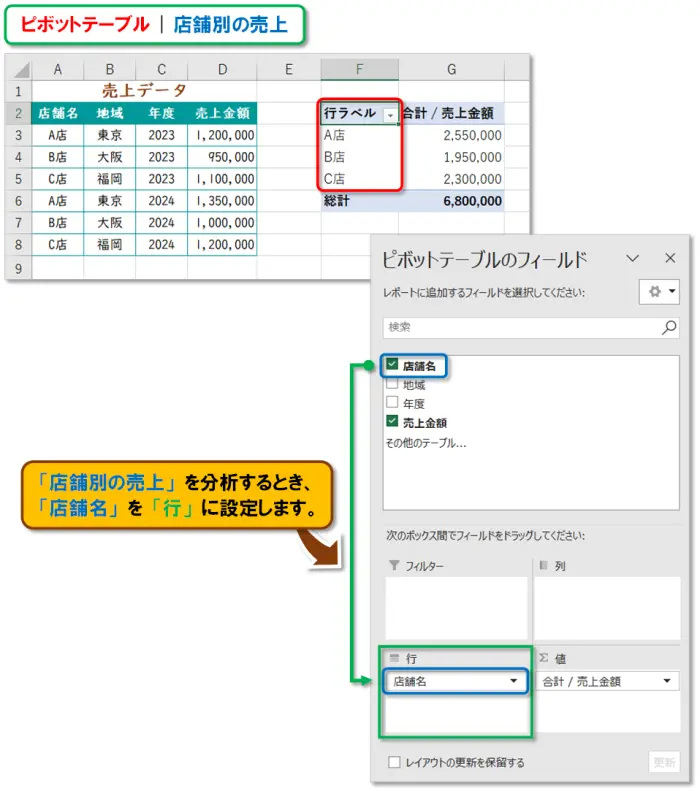
Task: Open dropdown of 合計 / 売上金額 value field
Action: click(667, 681)
